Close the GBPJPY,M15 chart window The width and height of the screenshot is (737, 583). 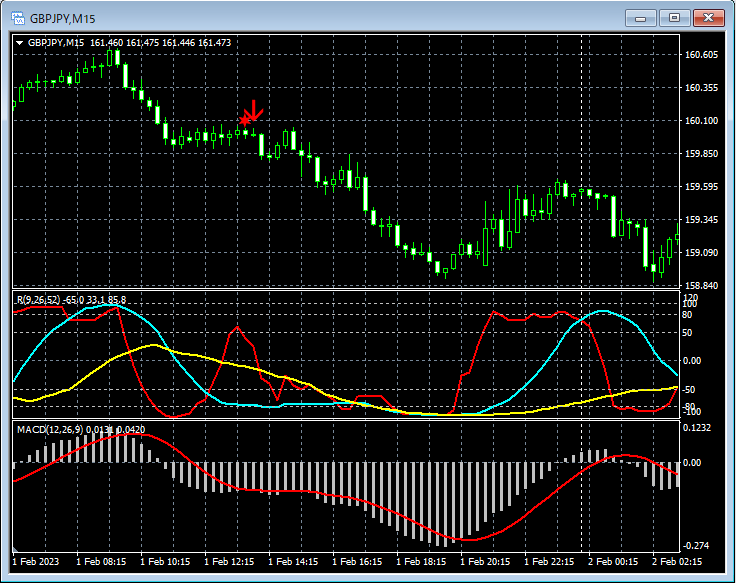pyautogui.click(x=709, y=18)
